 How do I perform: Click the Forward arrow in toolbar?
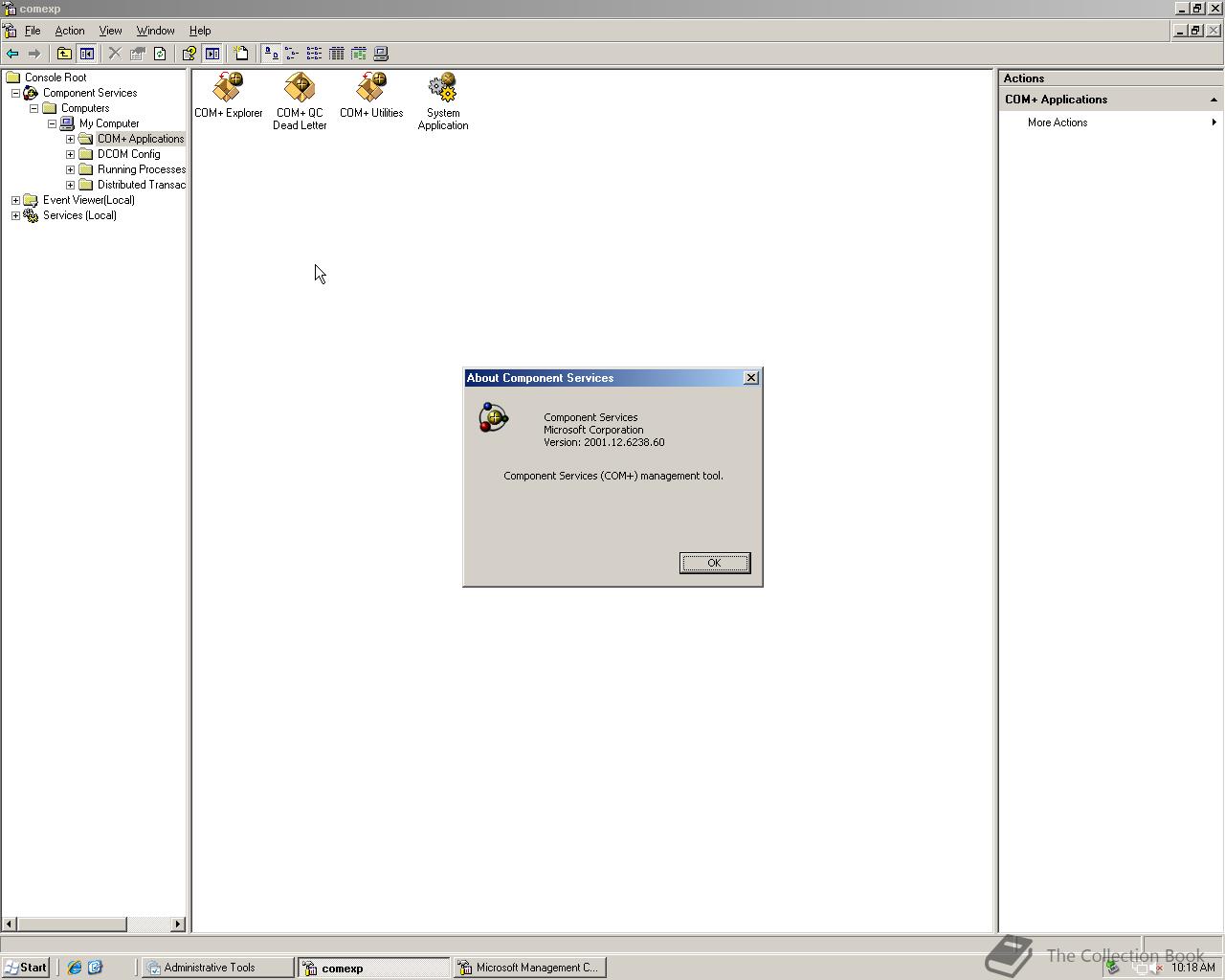pyautogui.click(x=34, y=54)
